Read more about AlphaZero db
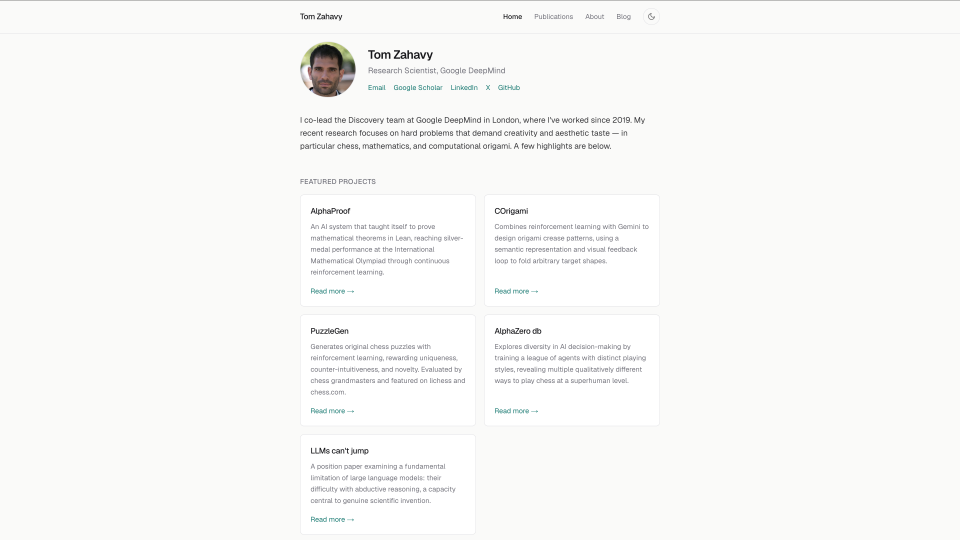The height and width of the screenshot is (540, 960). click(516, 411)
